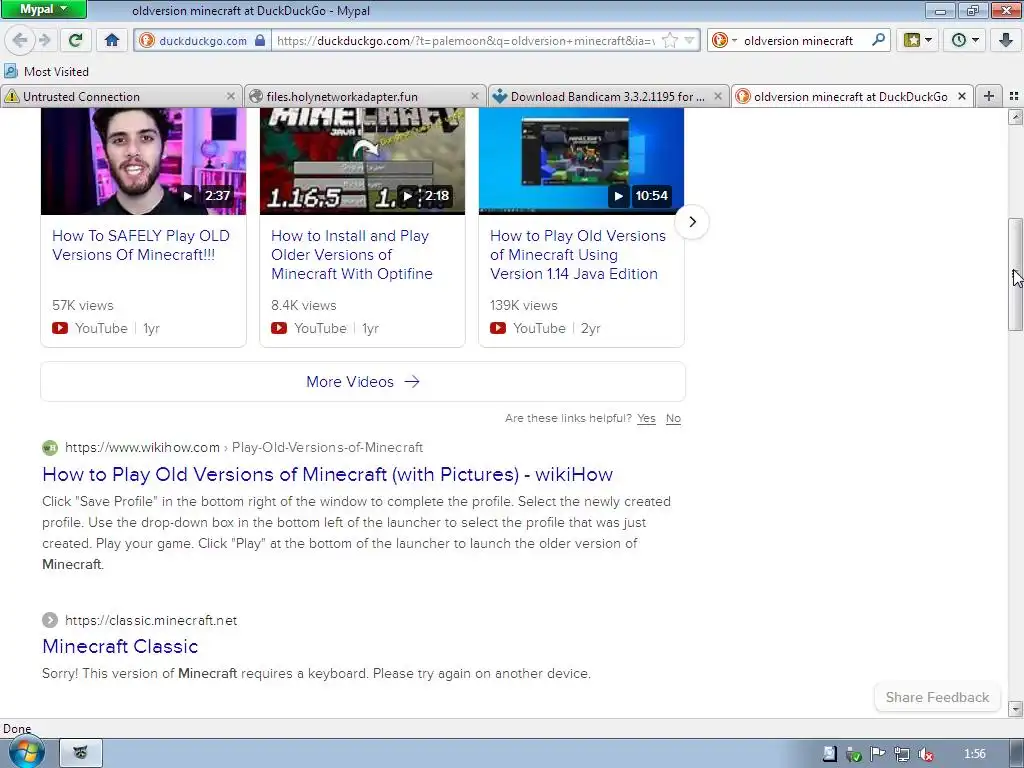Click the magnifier search button
This screenshot has width=1024, height=768.
pyautogui.click(x=878, y=40)
